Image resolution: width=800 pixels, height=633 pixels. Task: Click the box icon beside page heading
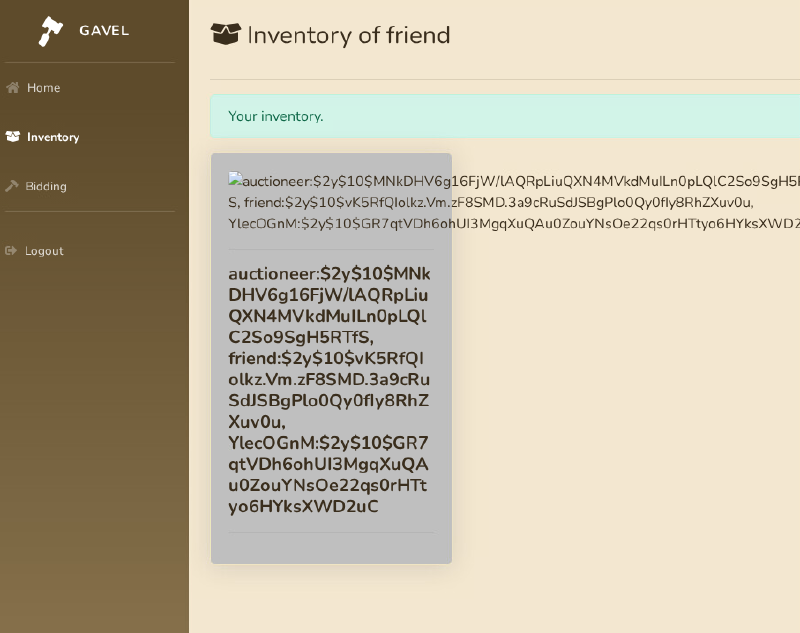point(226,35)
